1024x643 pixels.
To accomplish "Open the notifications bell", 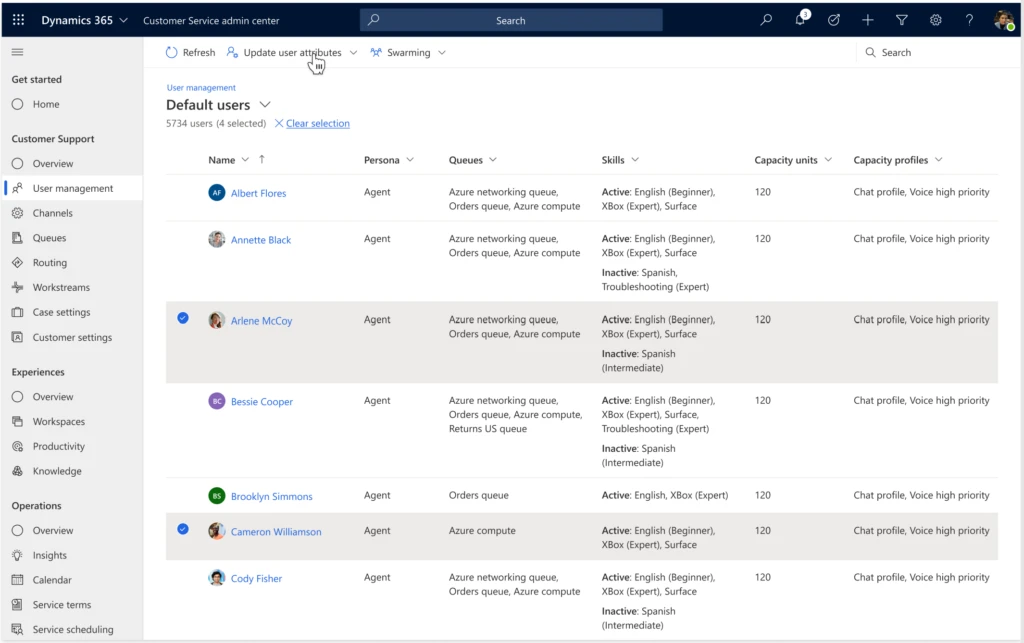I will [x=800, y=20].
